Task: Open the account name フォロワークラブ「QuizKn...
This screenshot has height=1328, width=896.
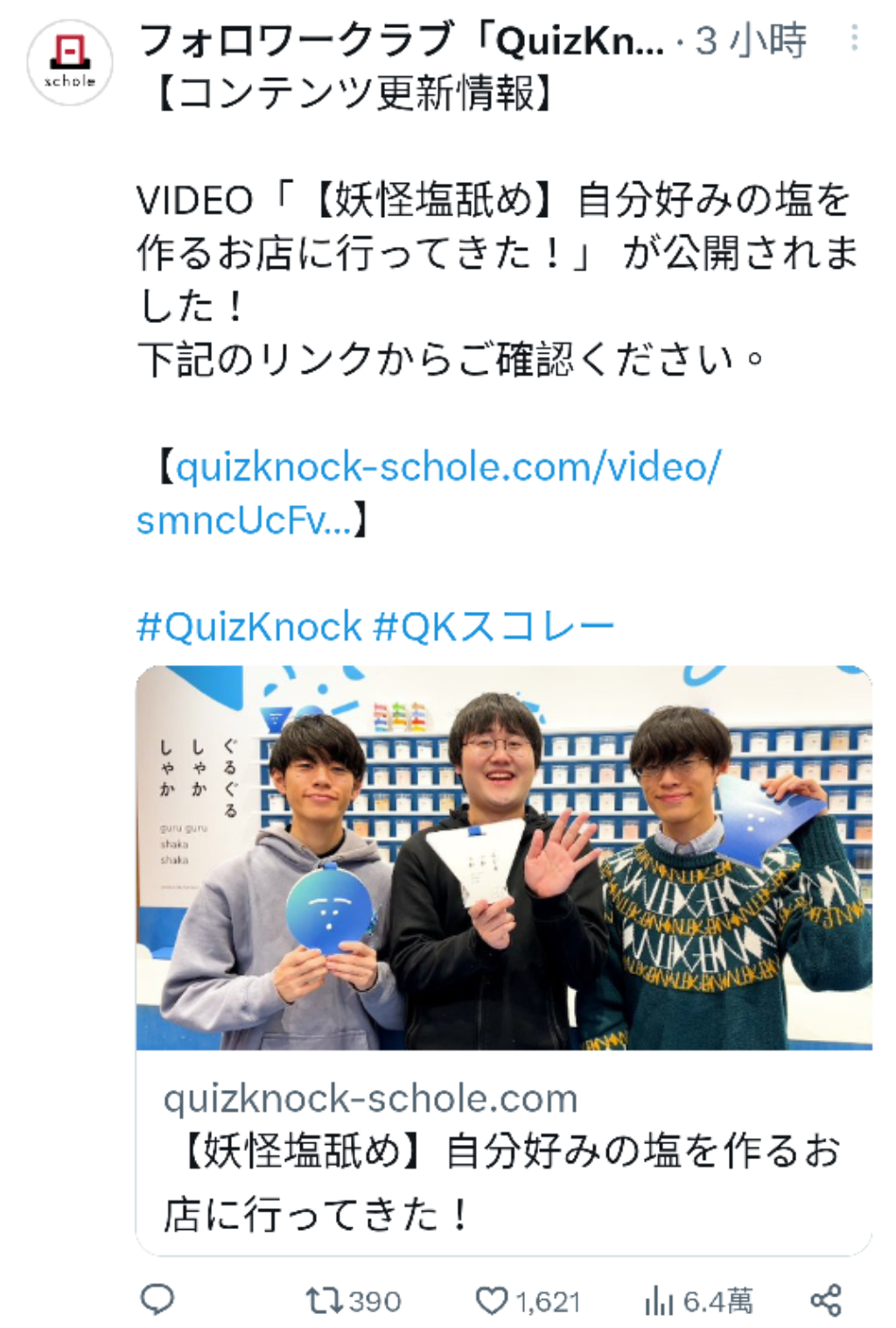Action: pyautogui.click(x=401, y=40)
